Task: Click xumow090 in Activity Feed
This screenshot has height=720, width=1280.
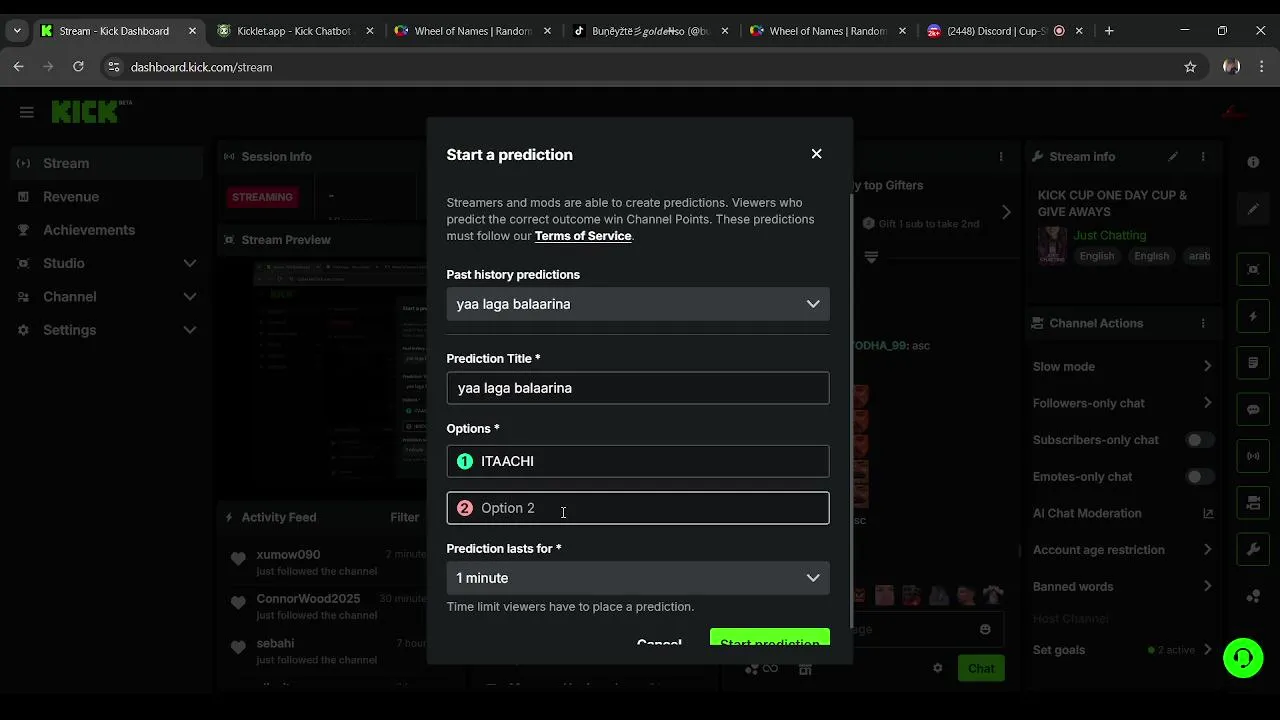Action: pyautogui.click(x=288, y=555)
